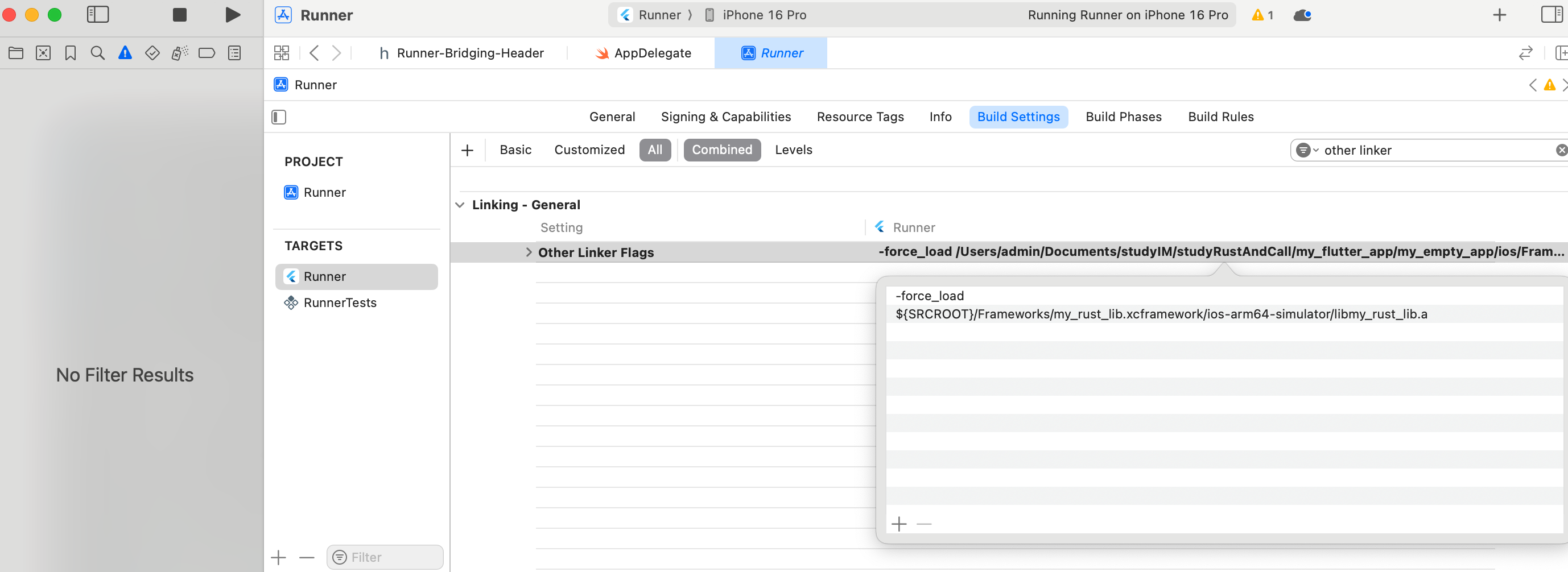The height and width of the screenshot is (572, 1568).
Task: Open the Info tab
Action: (940, 117)
